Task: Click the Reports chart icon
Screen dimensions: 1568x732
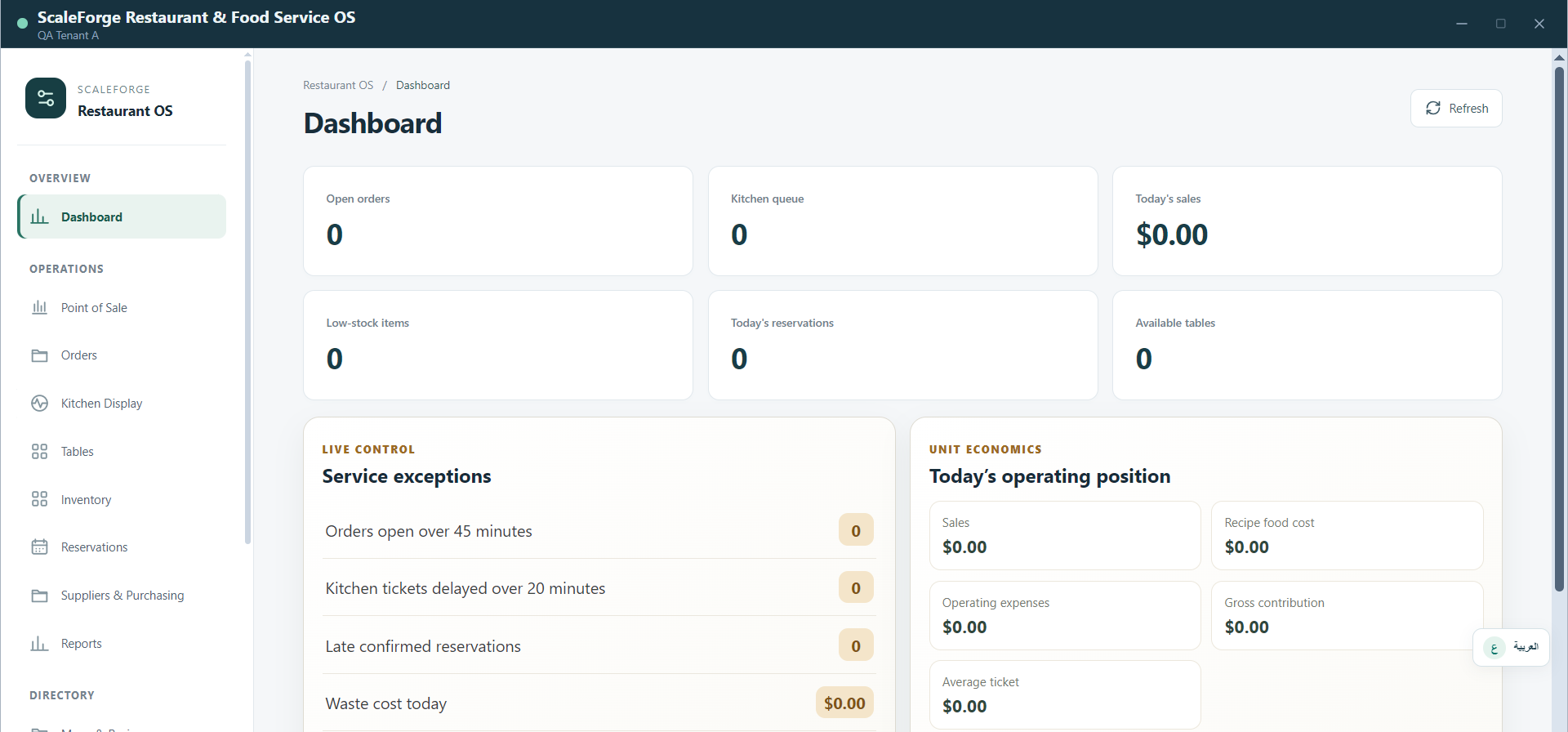Action: tap(39, 644)
